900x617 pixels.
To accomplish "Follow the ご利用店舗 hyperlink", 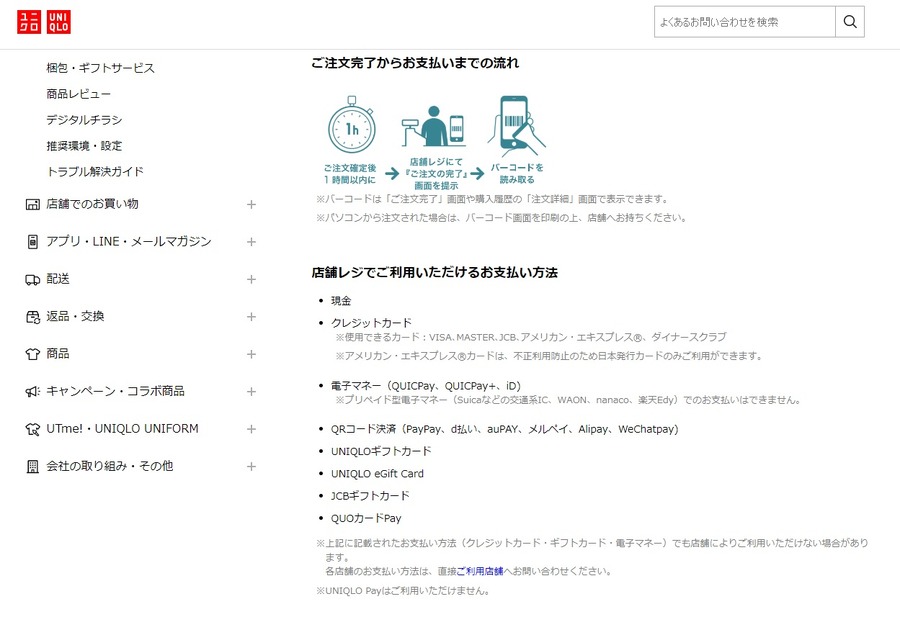I will click(480, 571).
